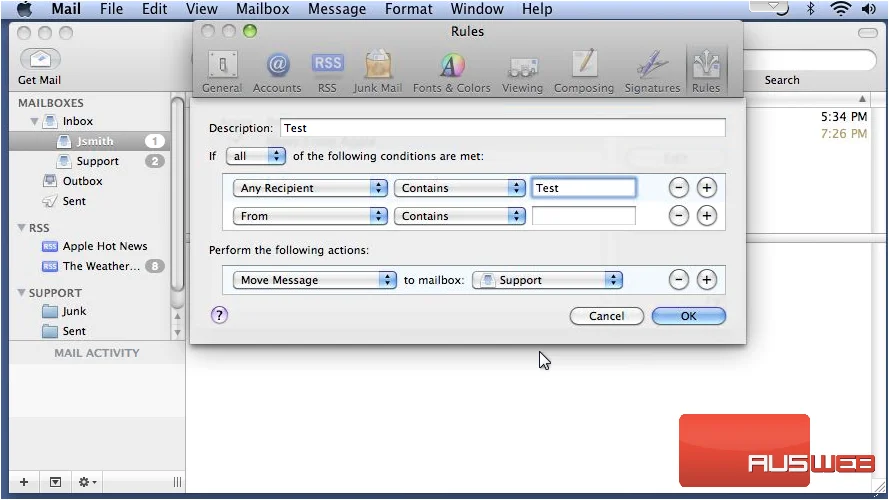Open the Edit menu
The width and height of the screenshot is (889, 500).
(x=154, y=9)
